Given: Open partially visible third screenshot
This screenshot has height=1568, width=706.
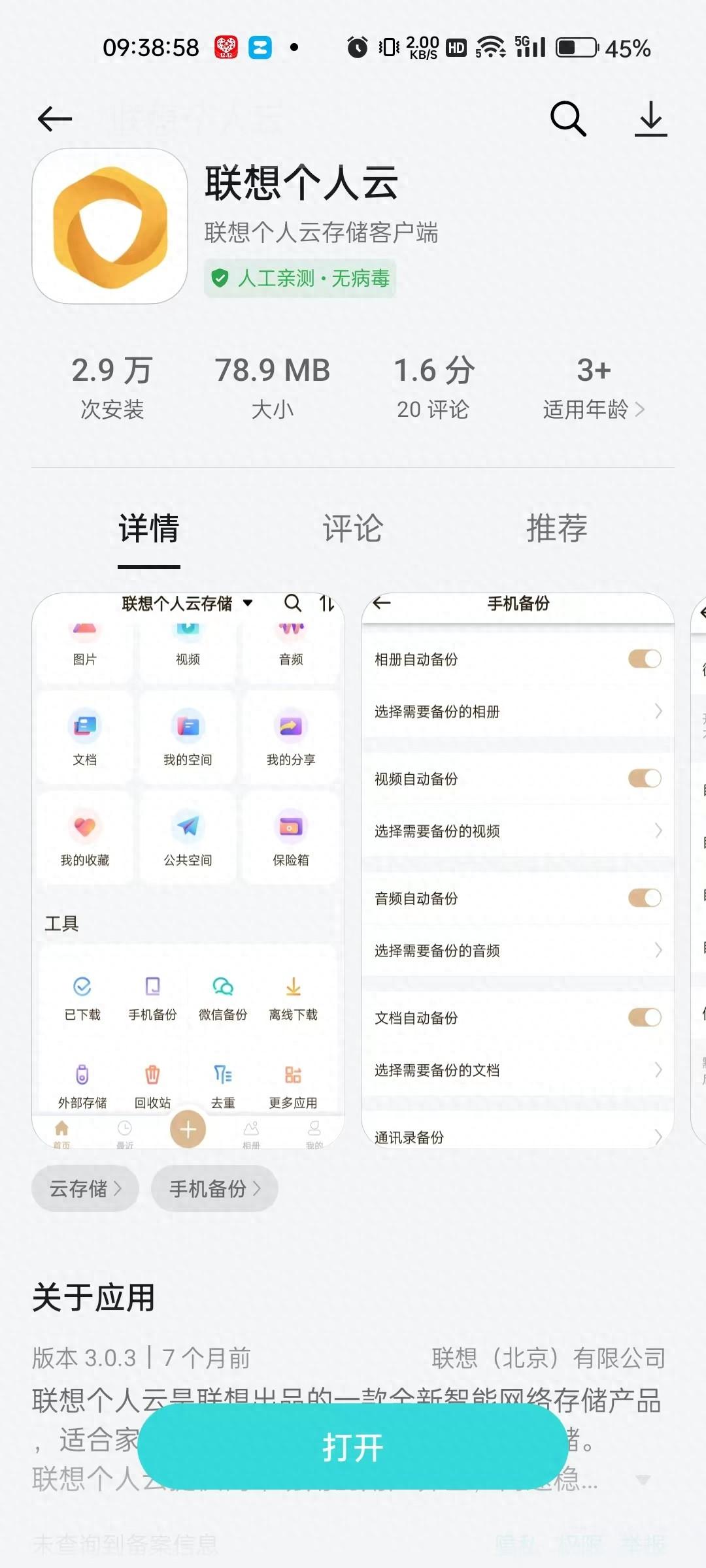Looking at the screenshot, I should pos(698,870).
